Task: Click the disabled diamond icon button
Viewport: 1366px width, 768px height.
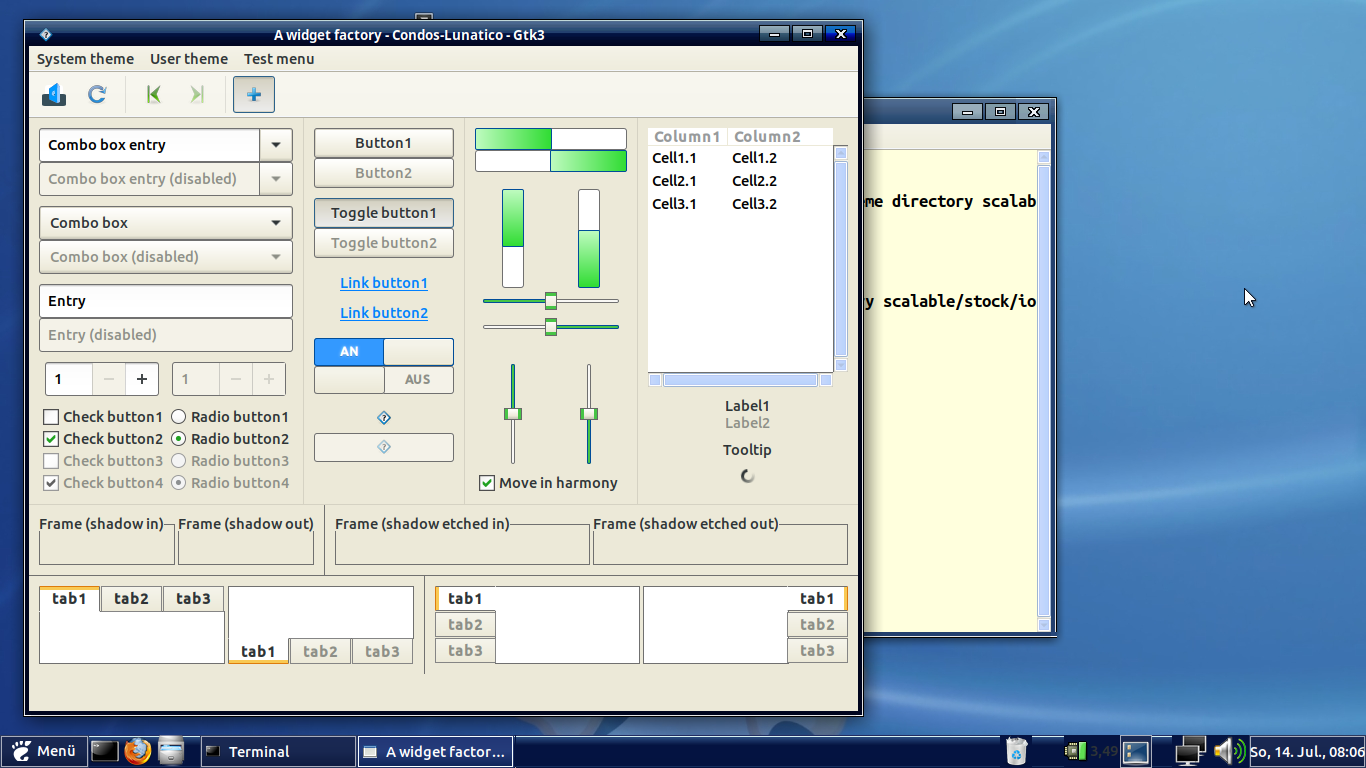Action: (384, 448)
